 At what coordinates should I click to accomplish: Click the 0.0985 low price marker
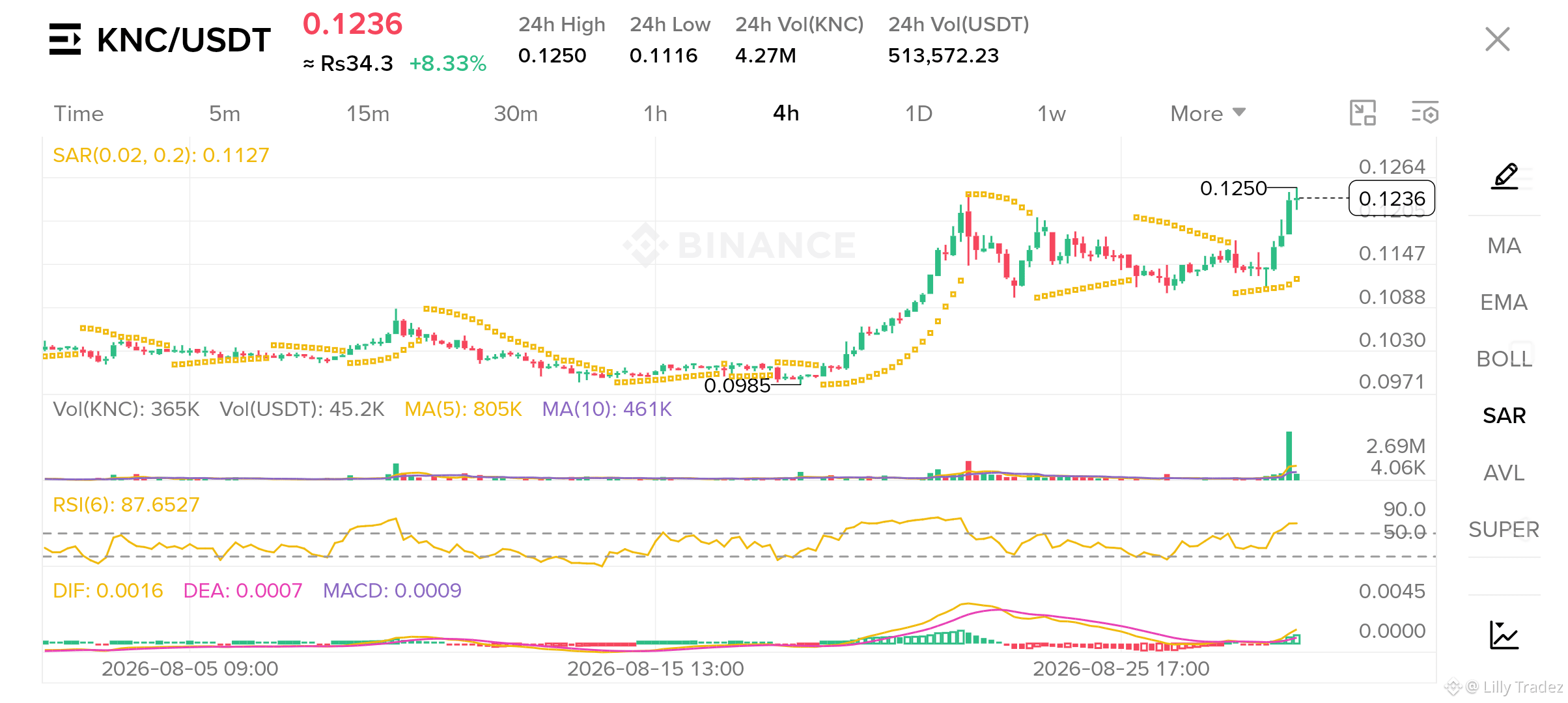[x=737, y=386]
